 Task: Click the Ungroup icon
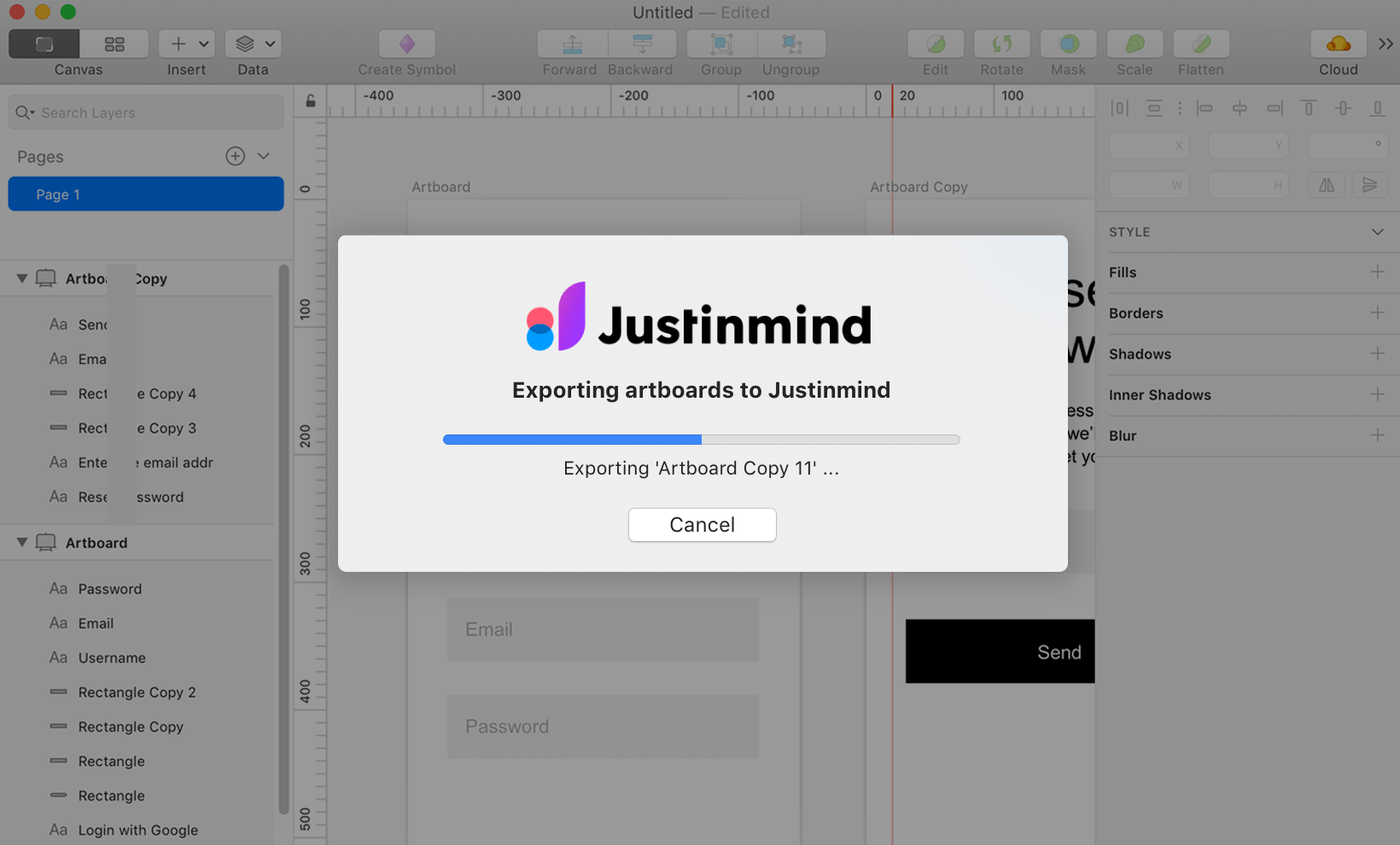tap(792, 44)
